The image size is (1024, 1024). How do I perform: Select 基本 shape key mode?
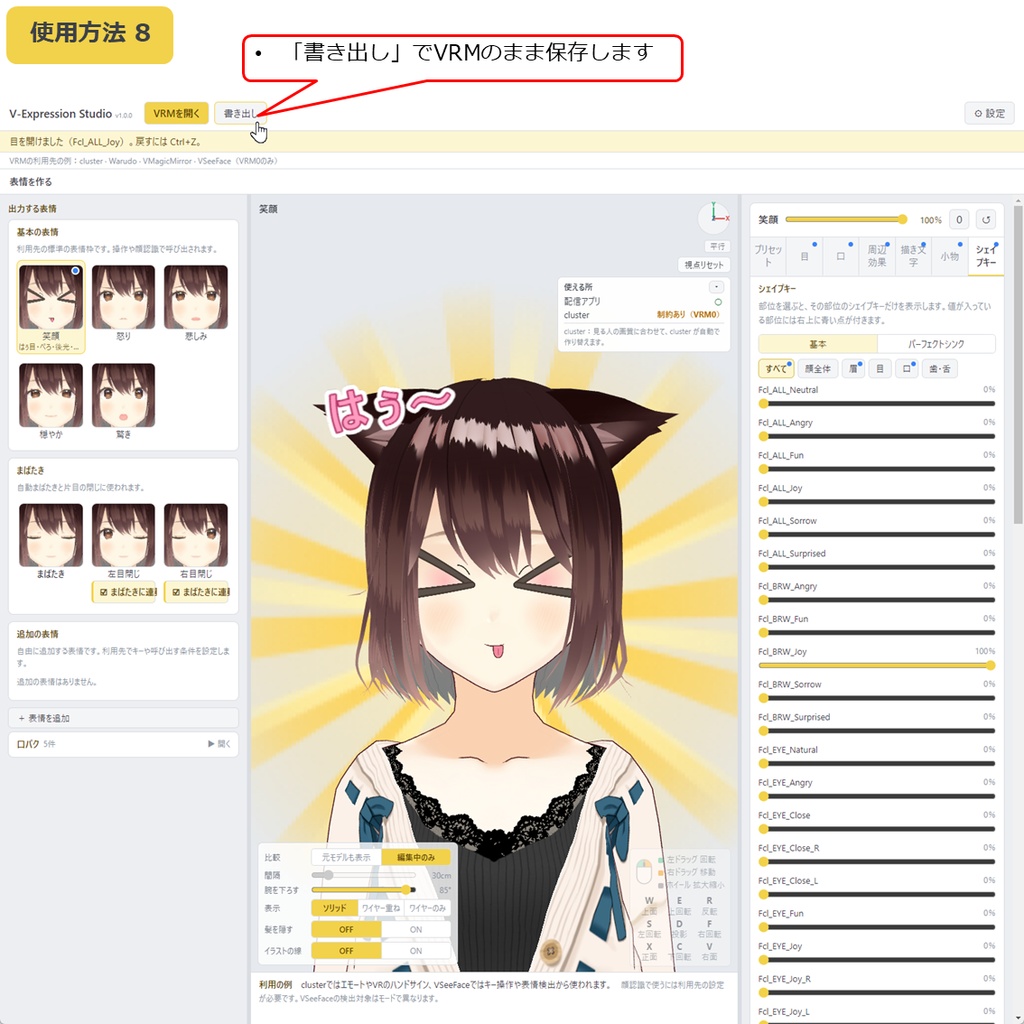point(818,344)
